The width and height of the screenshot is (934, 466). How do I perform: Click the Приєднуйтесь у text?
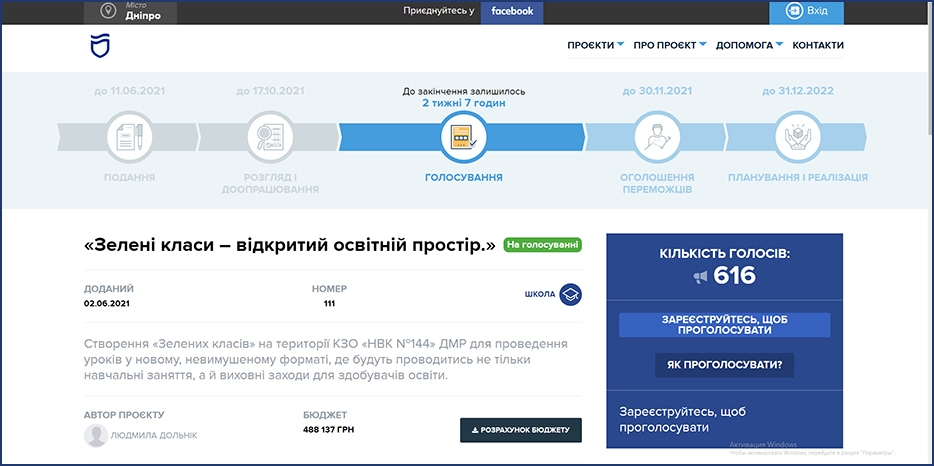tap(438, 11)
